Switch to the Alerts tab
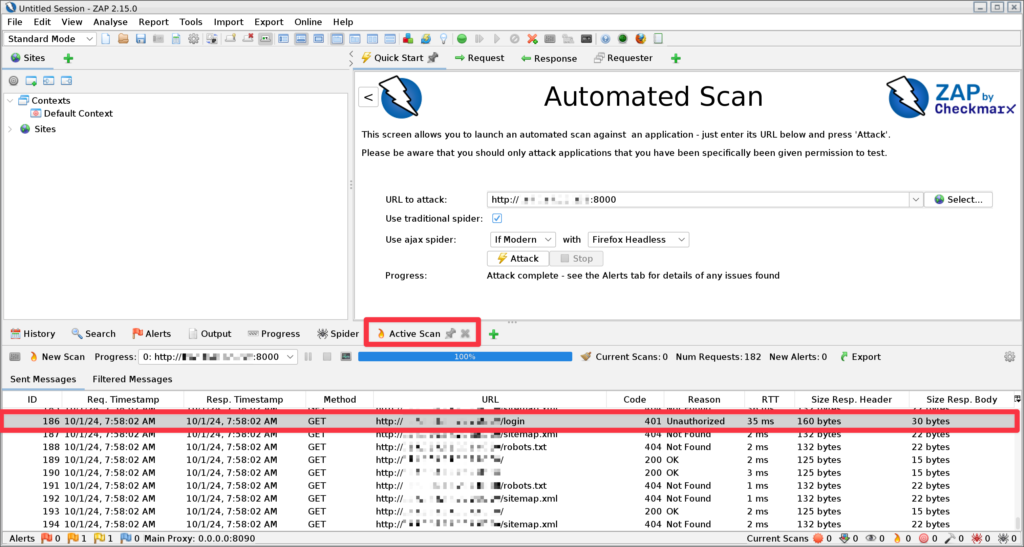The width and height of the screenshot is (1024, 547). point(152,334)
